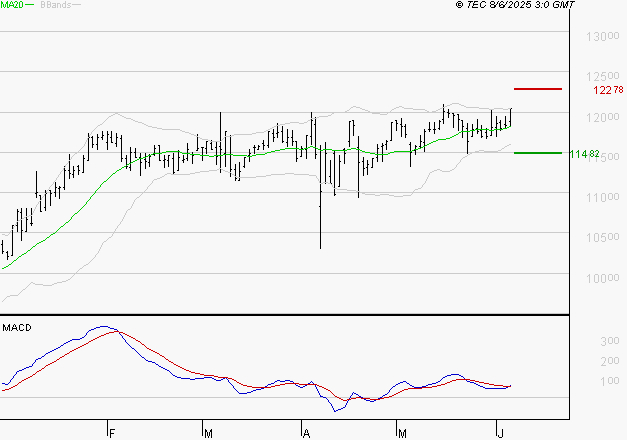Screen dimensions: 627x440
Task: Click the A month marker on time axis
Action: pyautogui.click(x=306, y=434)
